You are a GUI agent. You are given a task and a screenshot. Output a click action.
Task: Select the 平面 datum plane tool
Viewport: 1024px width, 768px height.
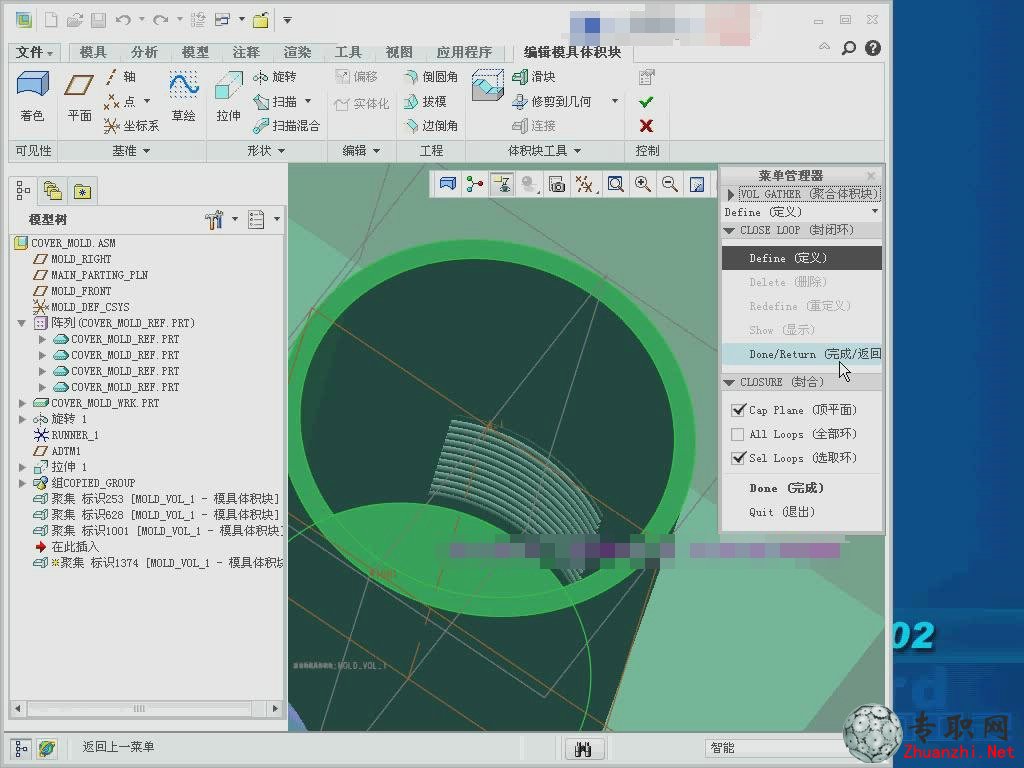pyautogui.click(x=79, y=96)
